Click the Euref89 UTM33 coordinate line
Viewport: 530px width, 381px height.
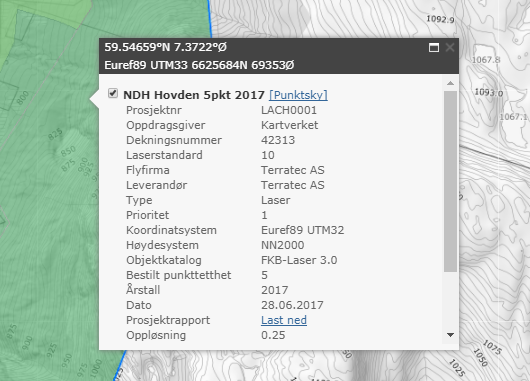tap(199, 65)
